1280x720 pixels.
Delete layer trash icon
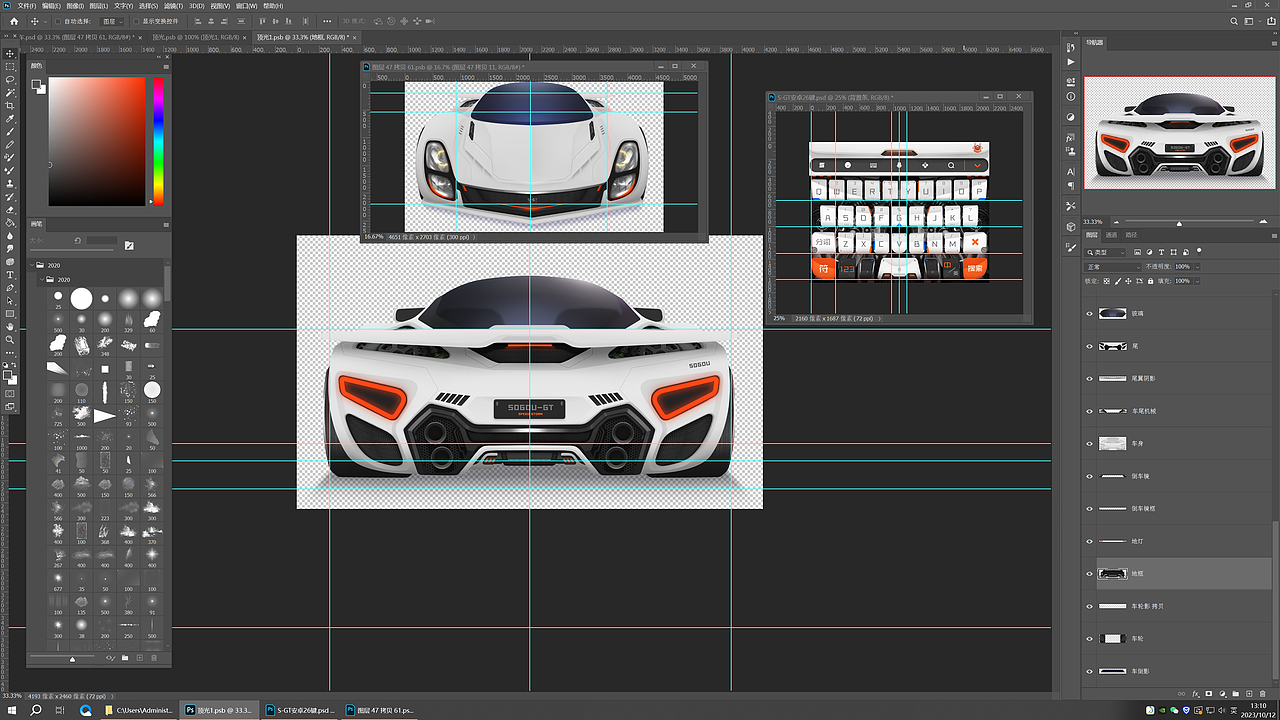[1262, 693]
